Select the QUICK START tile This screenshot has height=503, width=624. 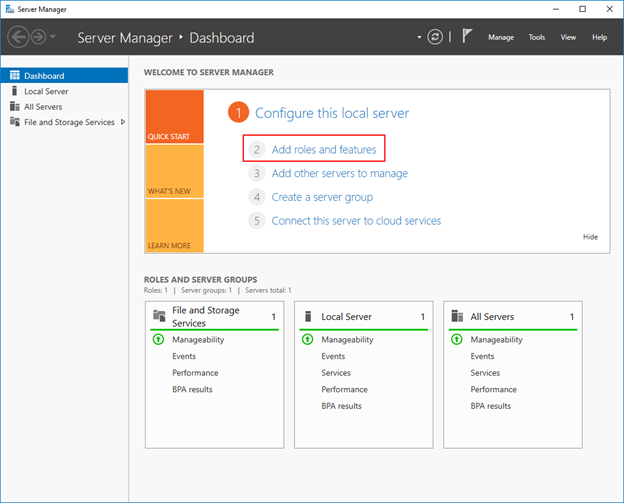tap(174, 117)
